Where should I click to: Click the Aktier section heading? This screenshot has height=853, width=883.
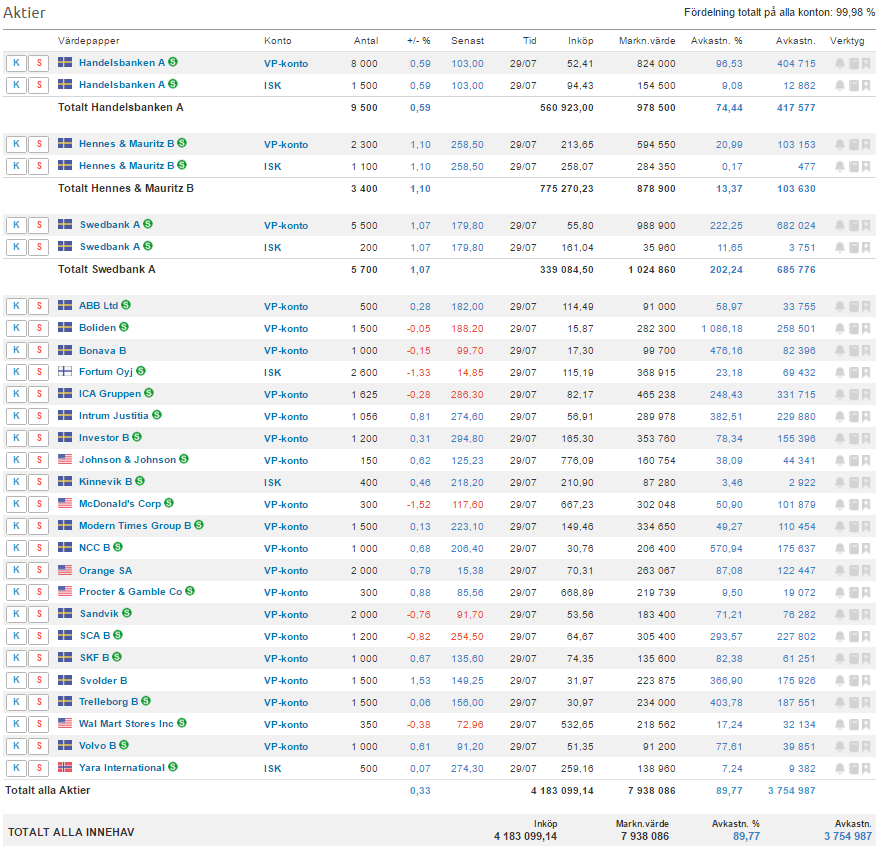[x=24, y=12]
